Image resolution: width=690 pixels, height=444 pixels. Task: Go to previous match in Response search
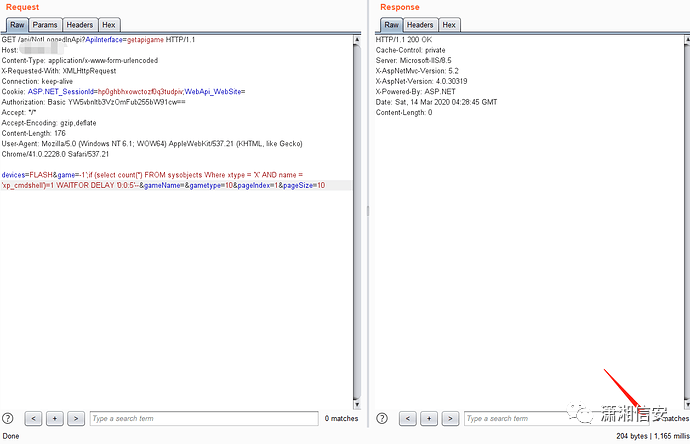(407, 418)
